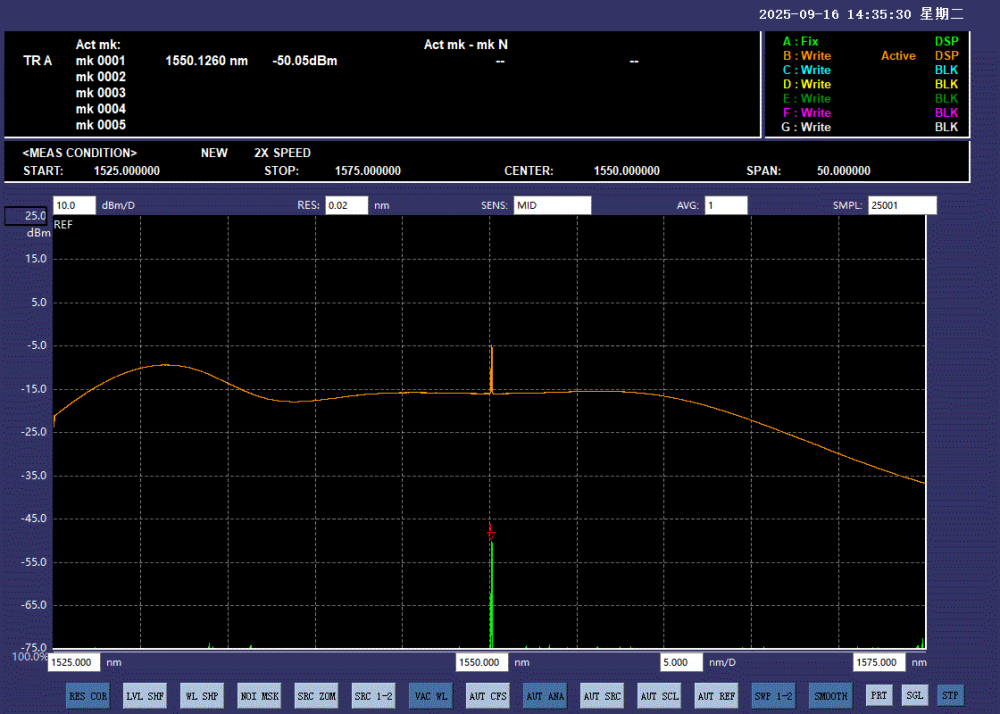The image size is (1000, 714).
Task: Edit the RES resolution field
Action: (346, 205)
